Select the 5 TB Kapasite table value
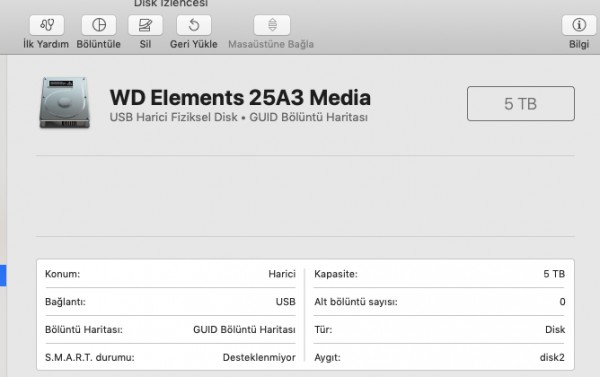The height and width of the screenshot is (377, 600). tap(554, 274)
